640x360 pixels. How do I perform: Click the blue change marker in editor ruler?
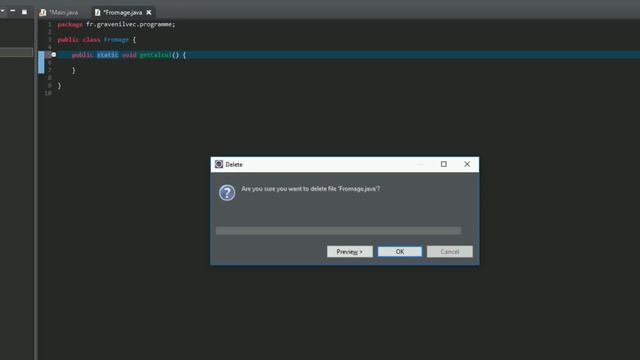click(x=41, y=62)
